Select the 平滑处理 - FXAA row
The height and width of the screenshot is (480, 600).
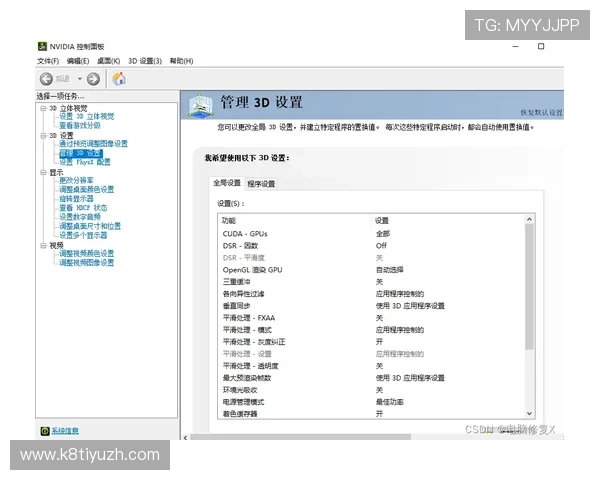click(371, 318)
